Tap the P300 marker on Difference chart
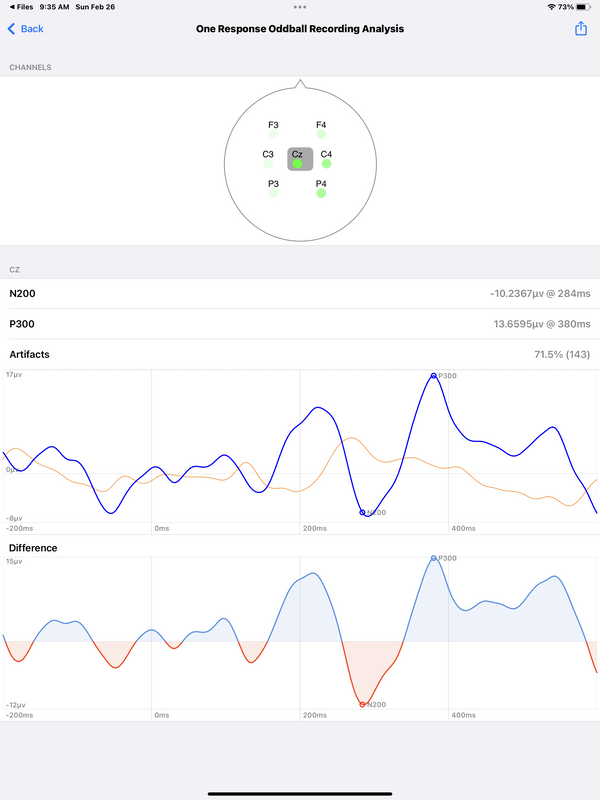This screenshot has width=600, height=800. [434, 558]
